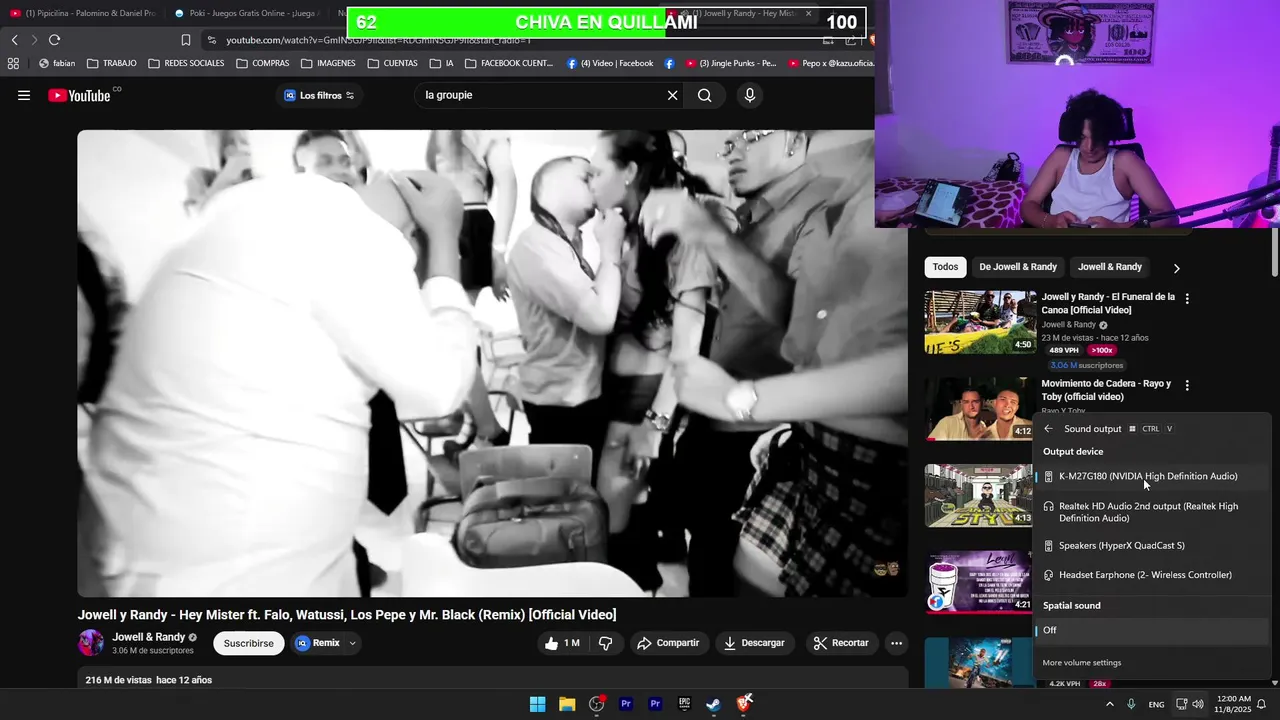Open the YouTube hamburger guide menu

[24, 96]
